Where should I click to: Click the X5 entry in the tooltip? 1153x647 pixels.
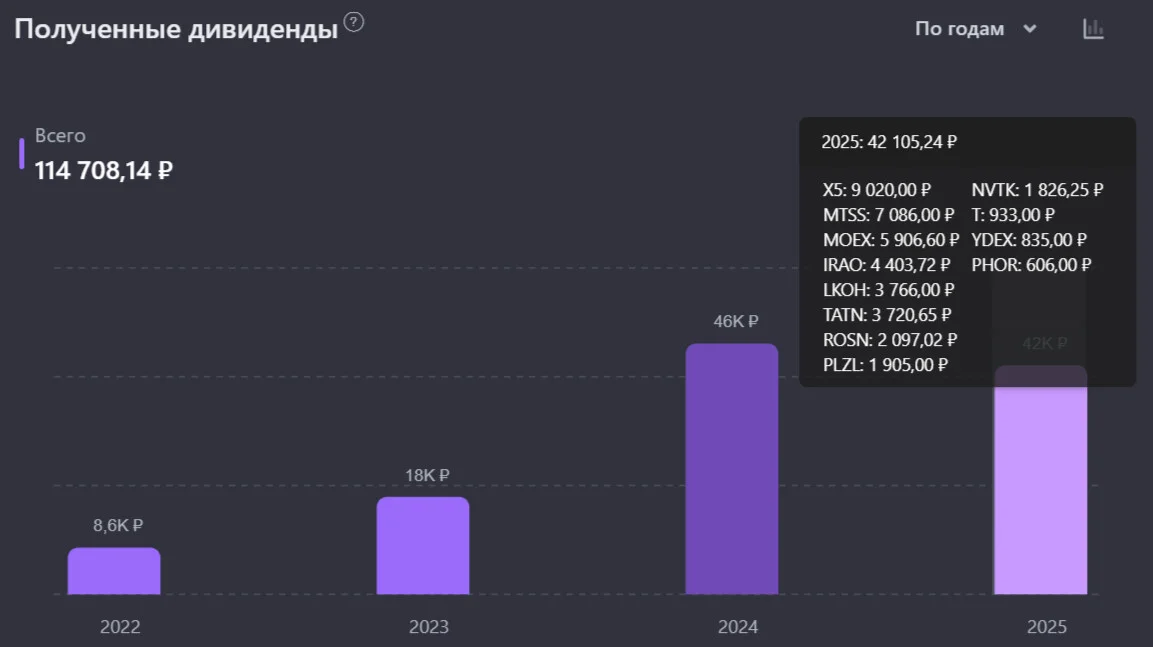877,190
